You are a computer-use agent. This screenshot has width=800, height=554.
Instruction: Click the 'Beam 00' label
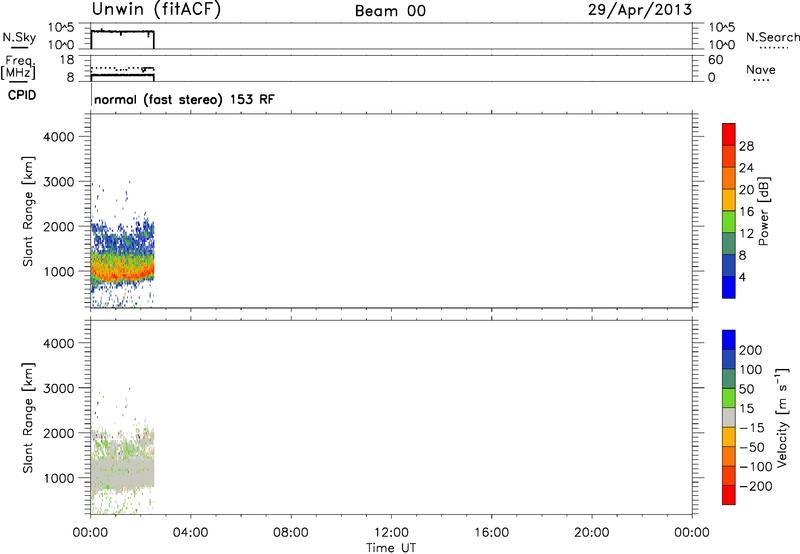(x=390, y=11)
